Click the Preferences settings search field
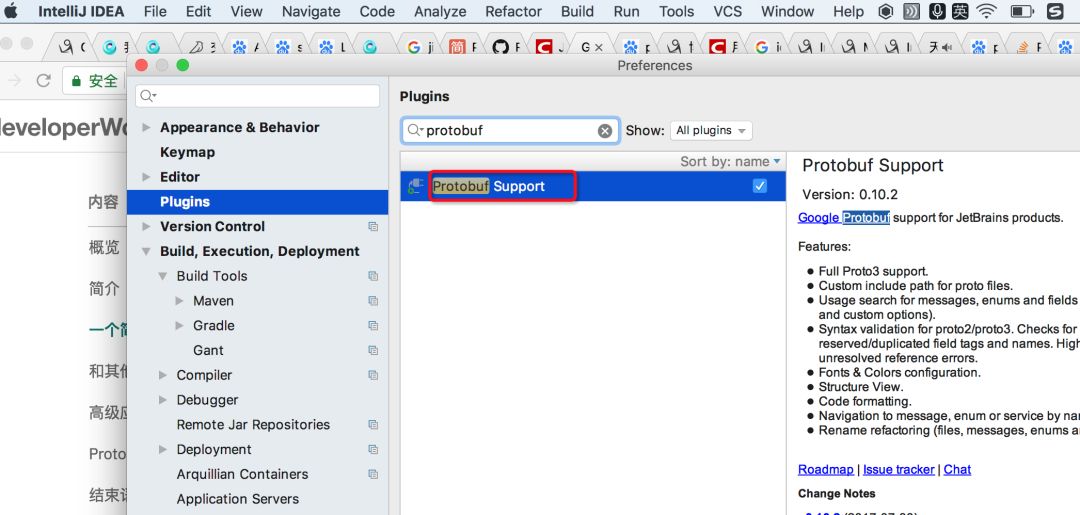This screenshot has height=515, width=1080. [x=258, y=96]
